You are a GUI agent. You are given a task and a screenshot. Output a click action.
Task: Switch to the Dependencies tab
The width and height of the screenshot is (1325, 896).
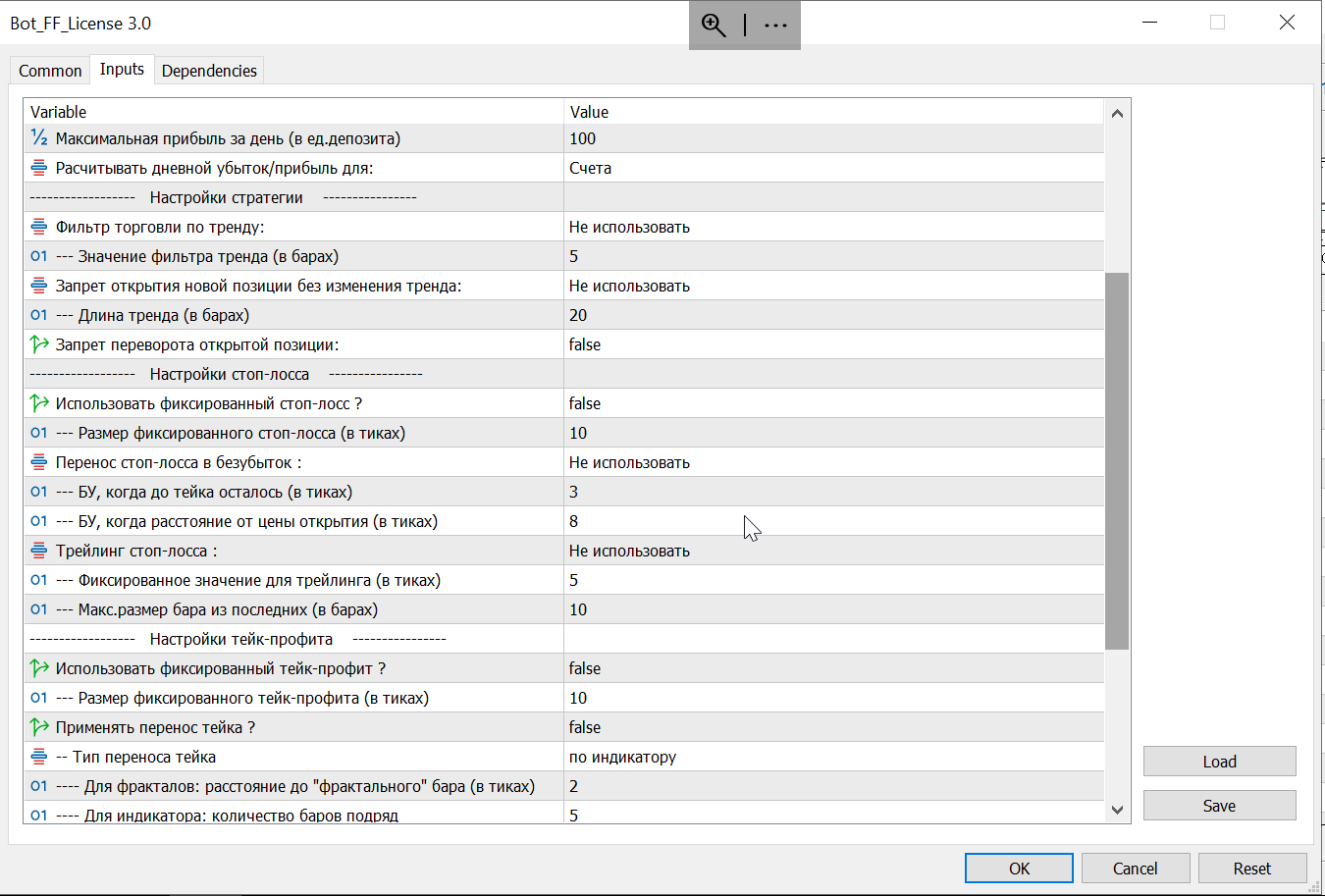(x=209, y=71)
